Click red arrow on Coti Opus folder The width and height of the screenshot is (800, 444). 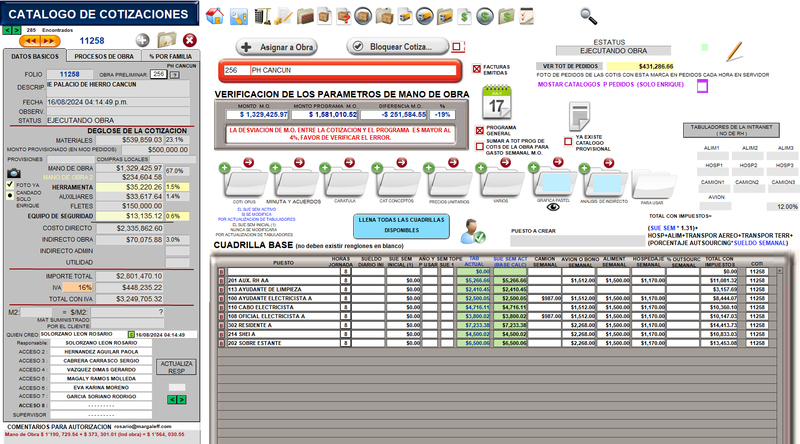pos(250,163)
